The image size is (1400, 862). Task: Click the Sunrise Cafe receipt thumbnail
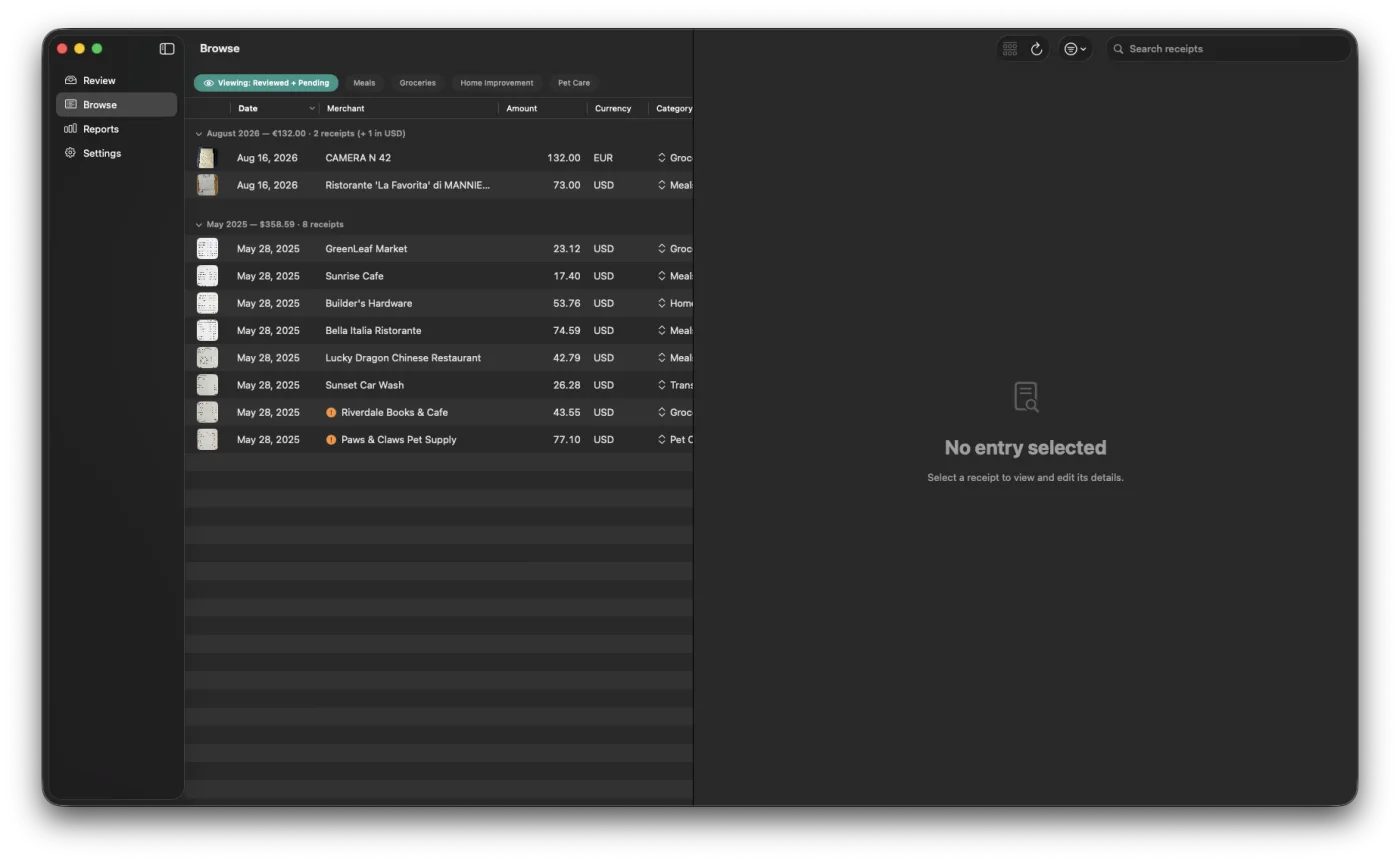[x=207, y=276]
